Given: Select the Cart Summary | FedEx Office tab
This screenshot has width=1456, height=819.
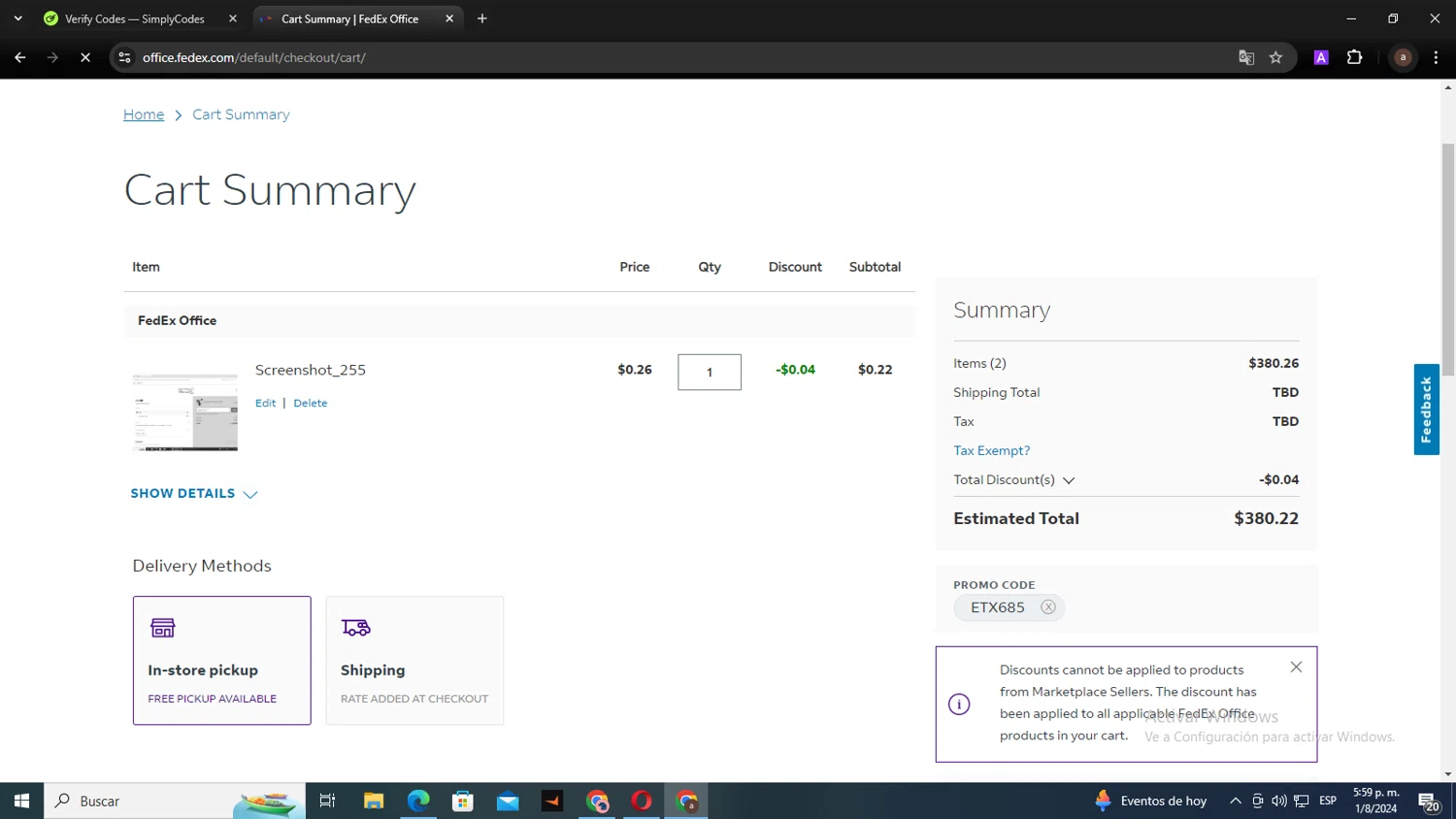Looking at the screenshot, I should click(x=349, y=18).
